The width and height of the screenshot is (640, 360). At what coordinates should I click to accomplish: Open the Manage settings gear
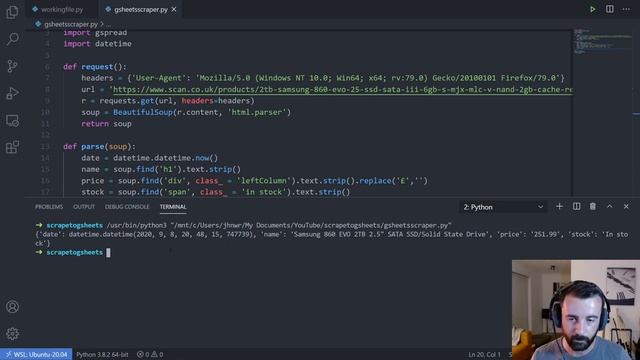pos(12,333)
